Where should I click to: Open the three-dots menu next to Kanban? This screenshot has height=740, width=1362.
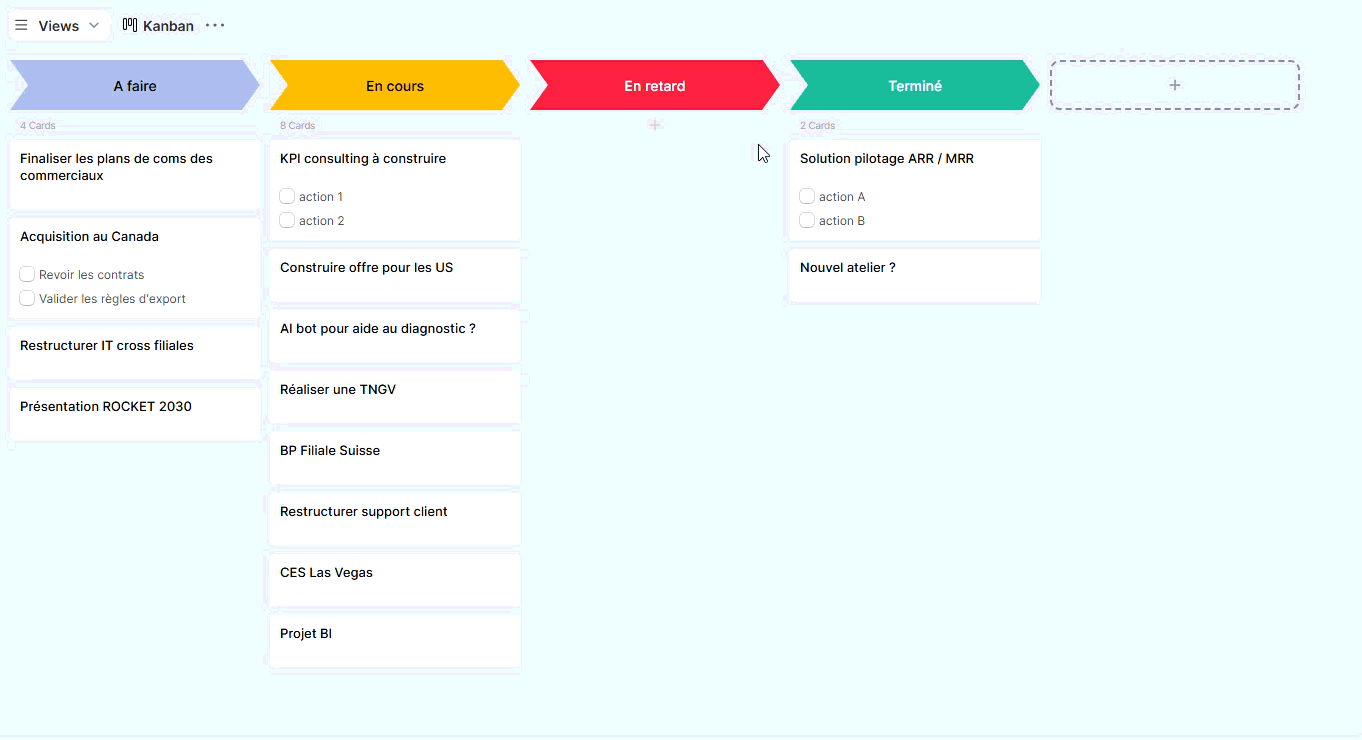point(215,25)
